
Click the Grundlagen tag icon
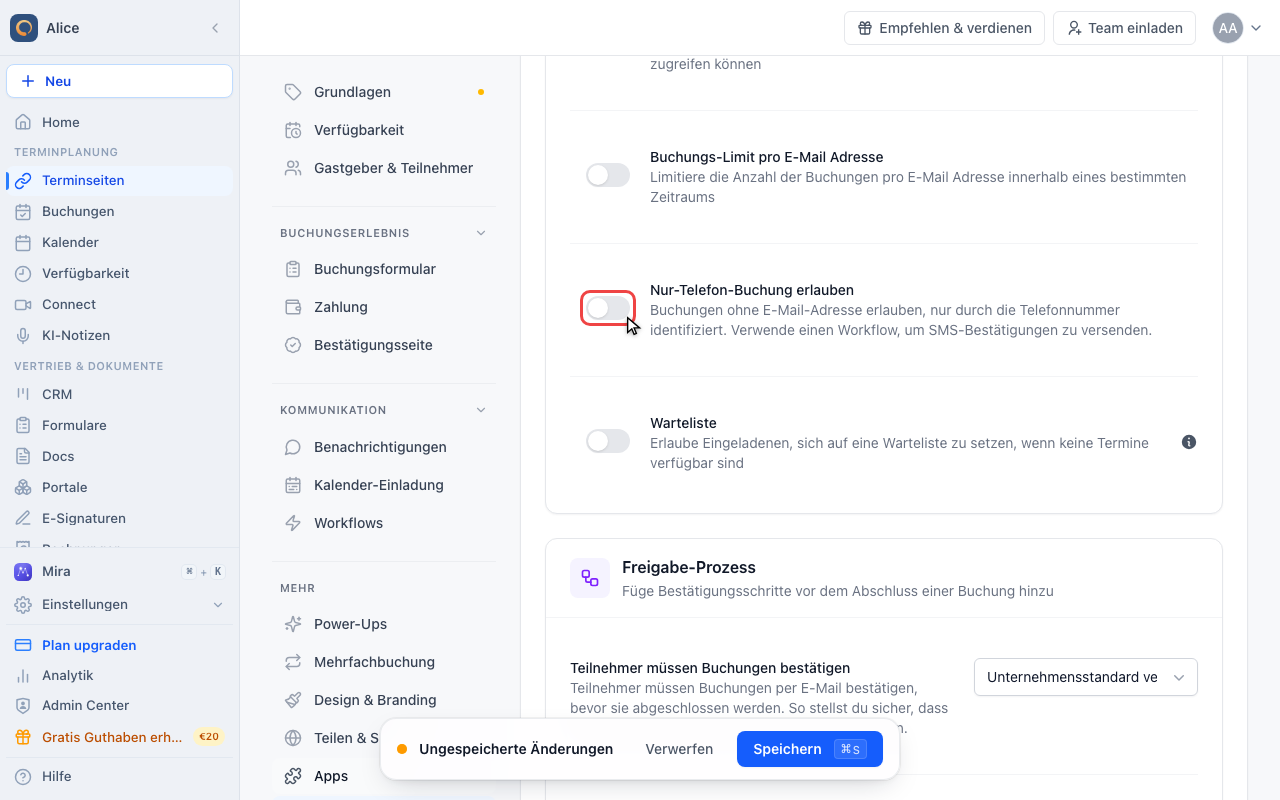pyautogui.click(x=293, y=92)
